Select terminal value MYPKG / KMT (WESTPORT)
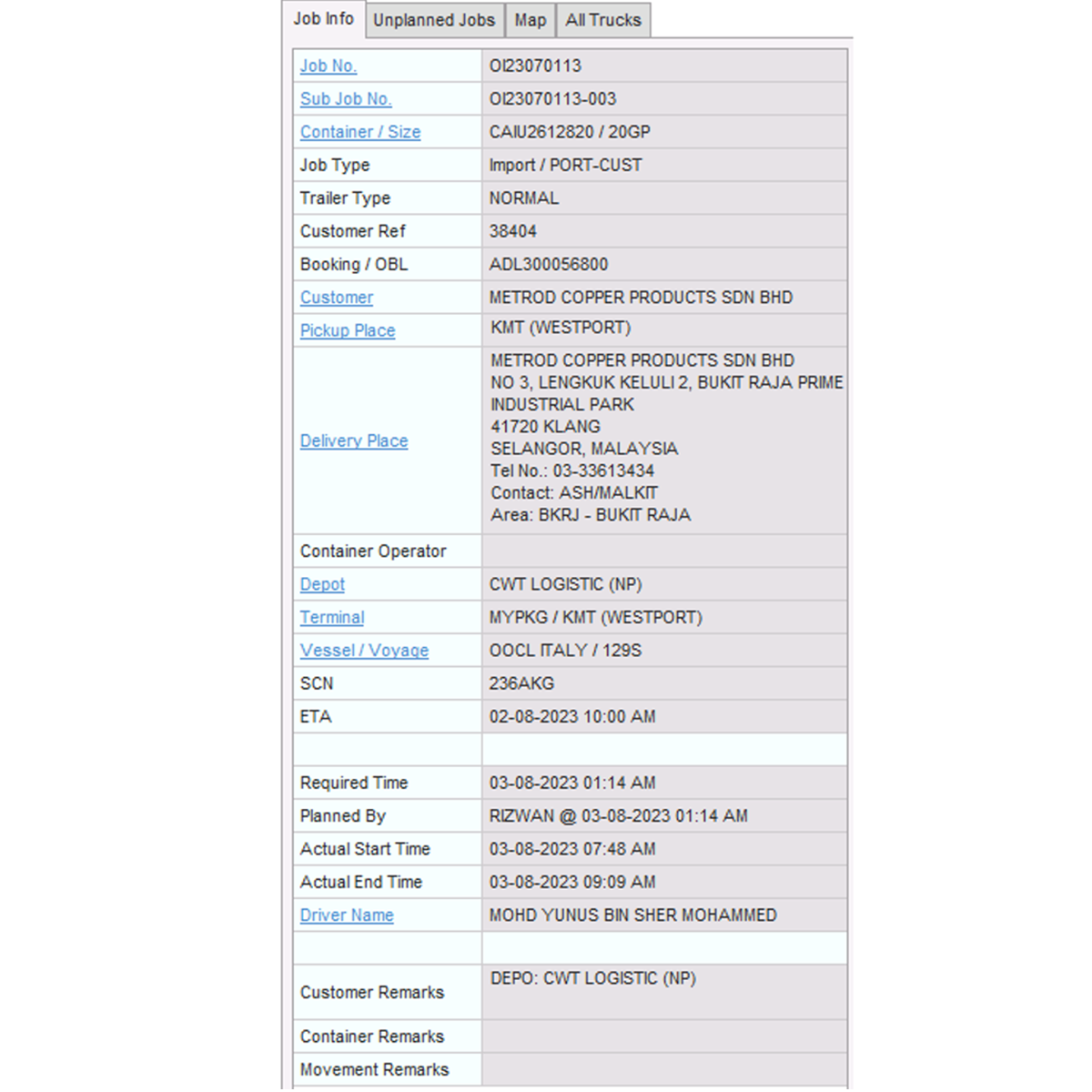 tap(596, 617)
